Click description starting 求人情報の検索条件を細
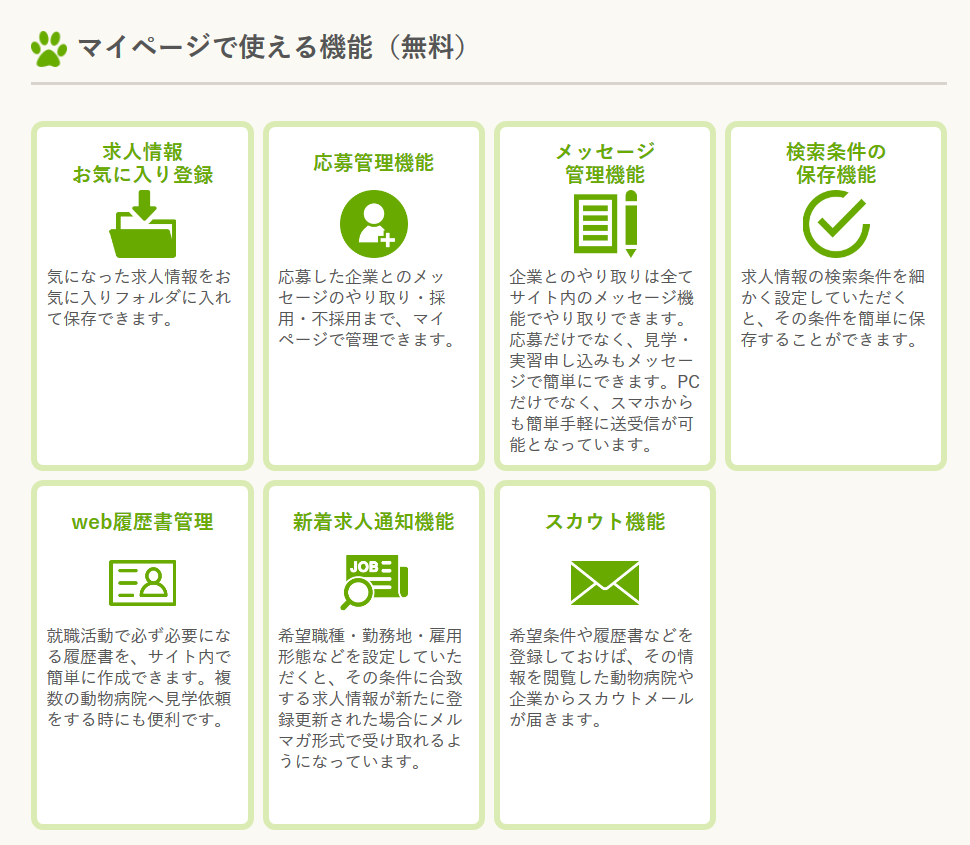 point(833,308)
